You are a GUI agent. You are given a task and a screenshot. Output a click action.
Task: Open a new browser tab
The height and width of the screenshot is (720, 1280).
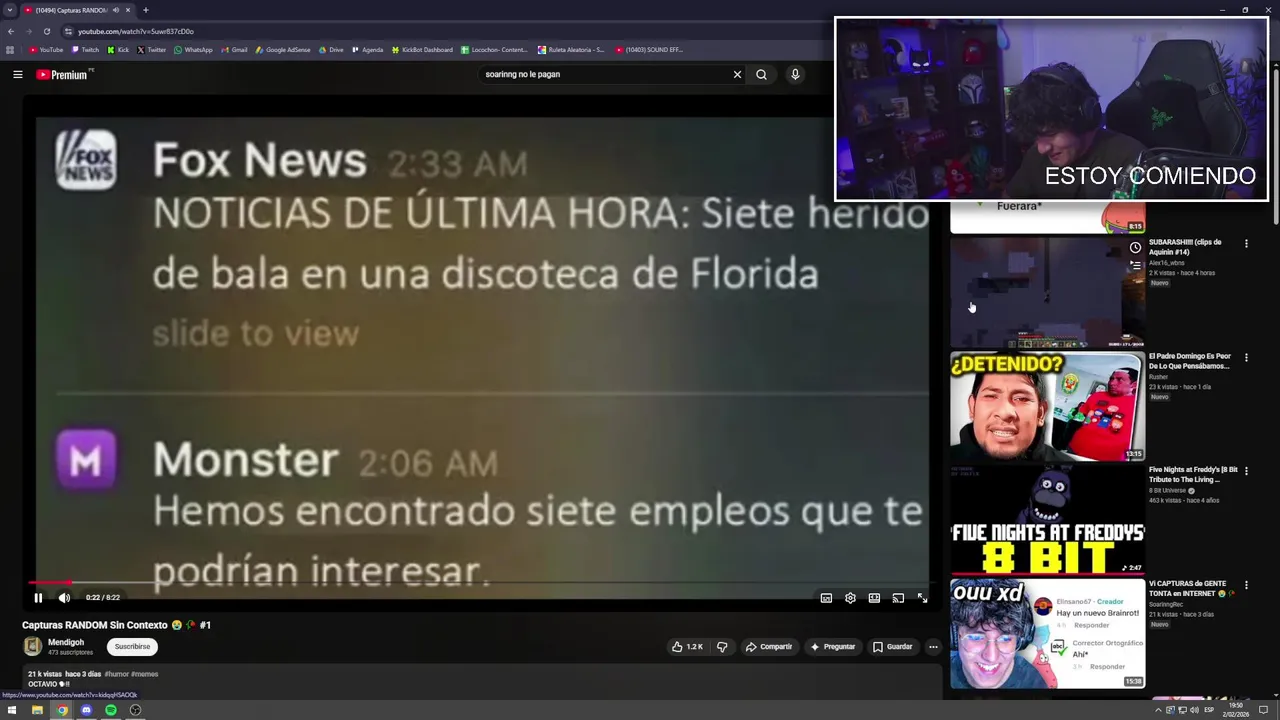[145, 10]
